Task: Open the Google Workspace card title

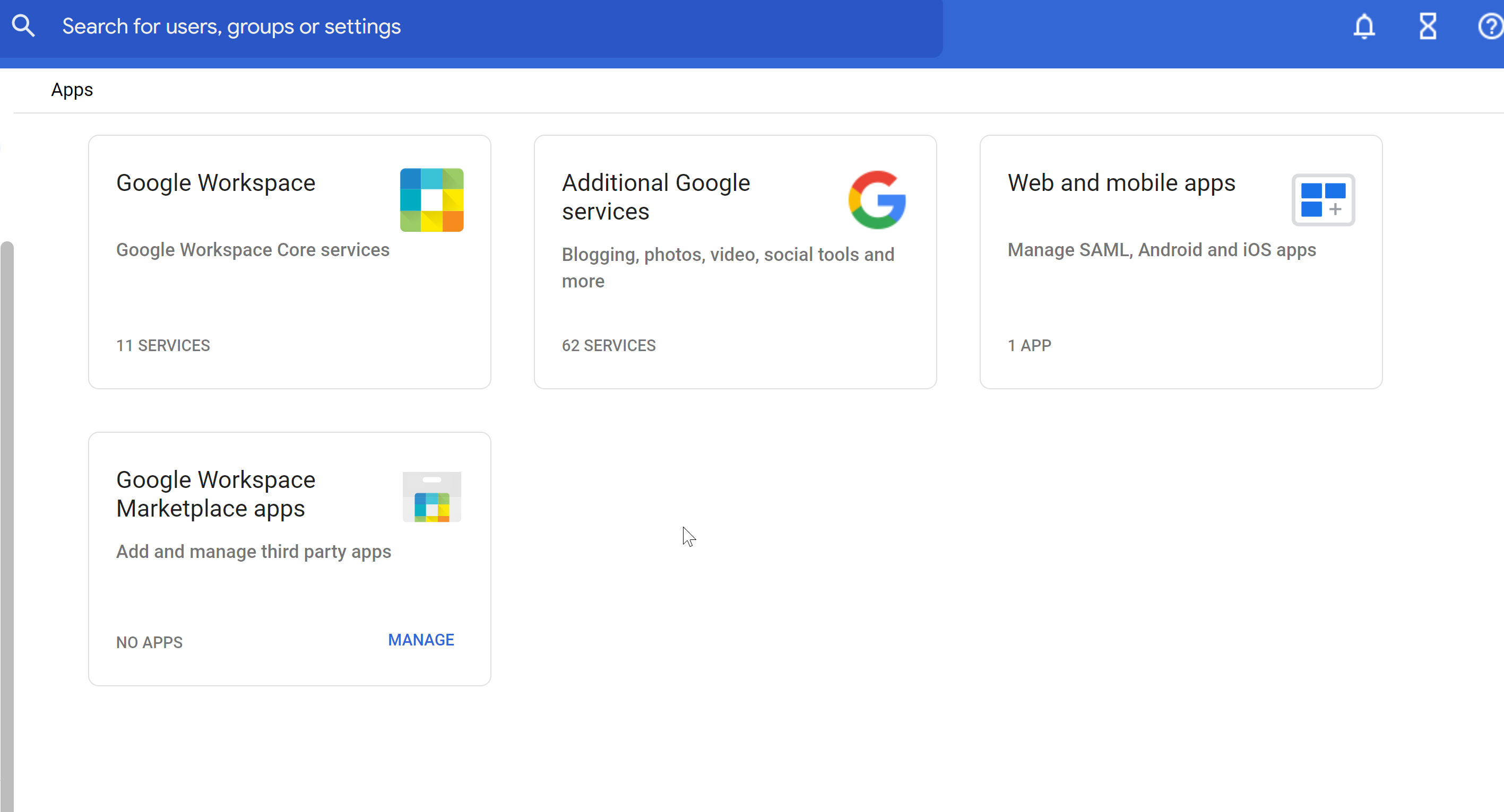Action: pos(215,182)
